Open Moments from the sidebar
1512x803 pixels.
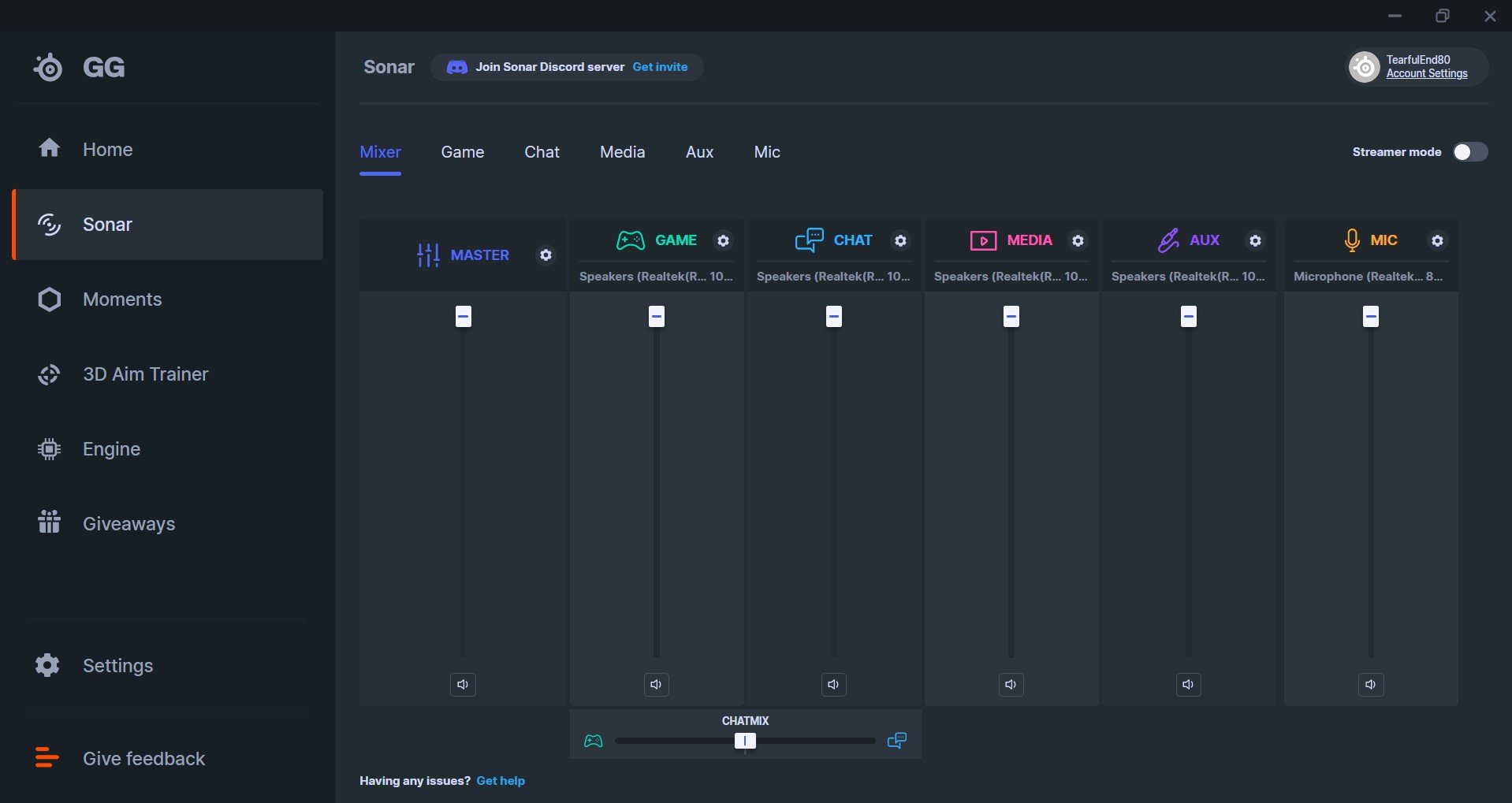click(167, 299)
